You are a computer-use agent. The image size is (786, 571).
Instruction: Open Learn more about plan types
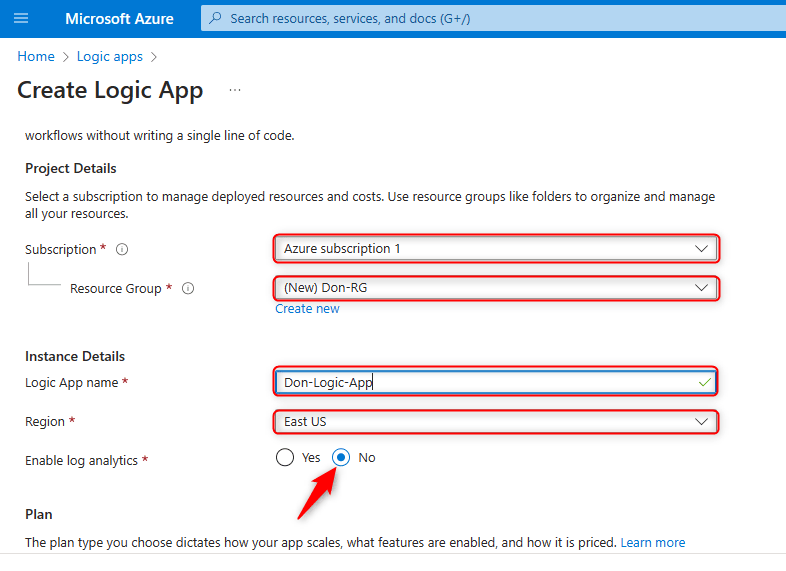pos(653,542)
